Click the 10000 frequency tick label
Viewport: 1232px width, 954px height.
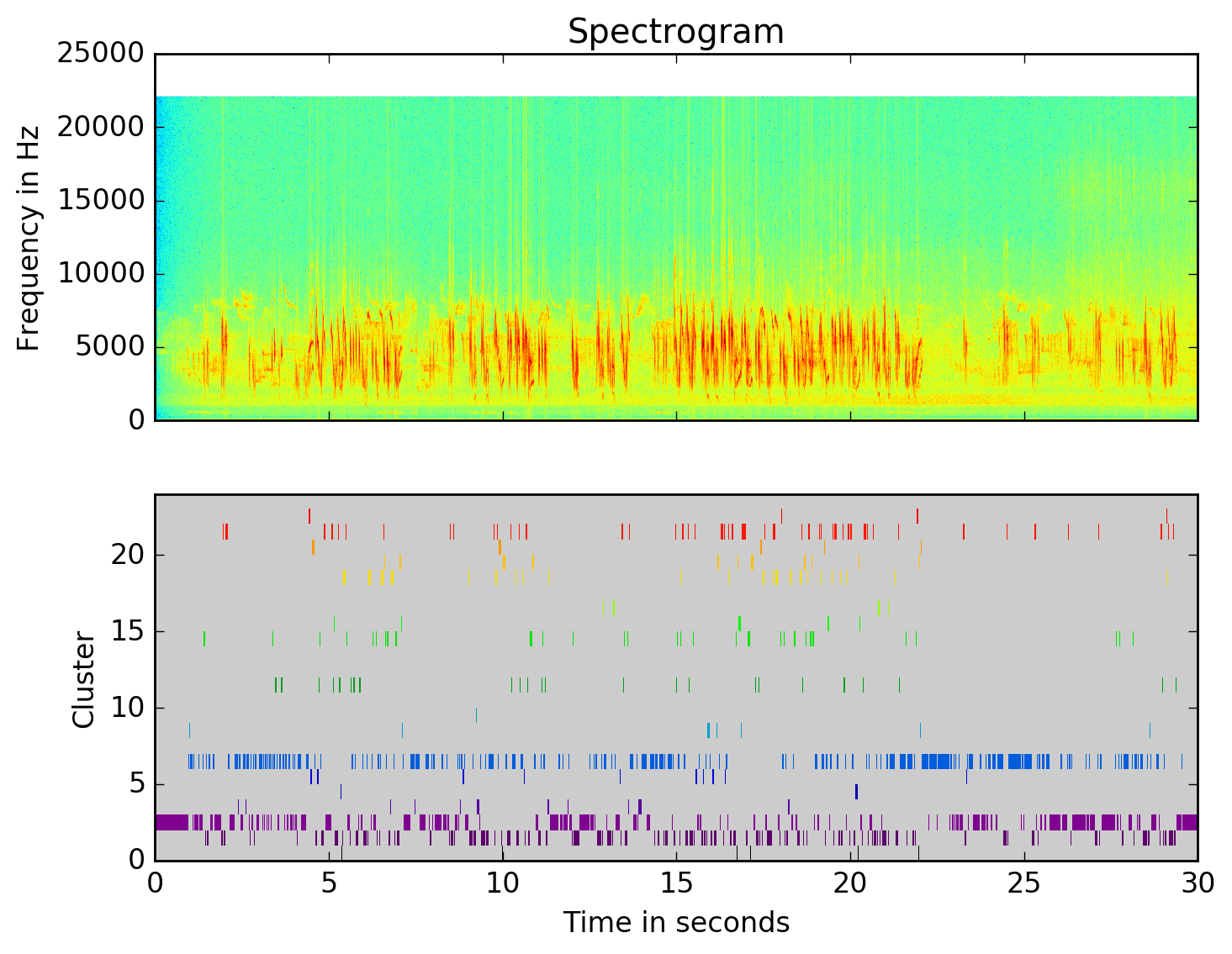click(x=100, y=273)
